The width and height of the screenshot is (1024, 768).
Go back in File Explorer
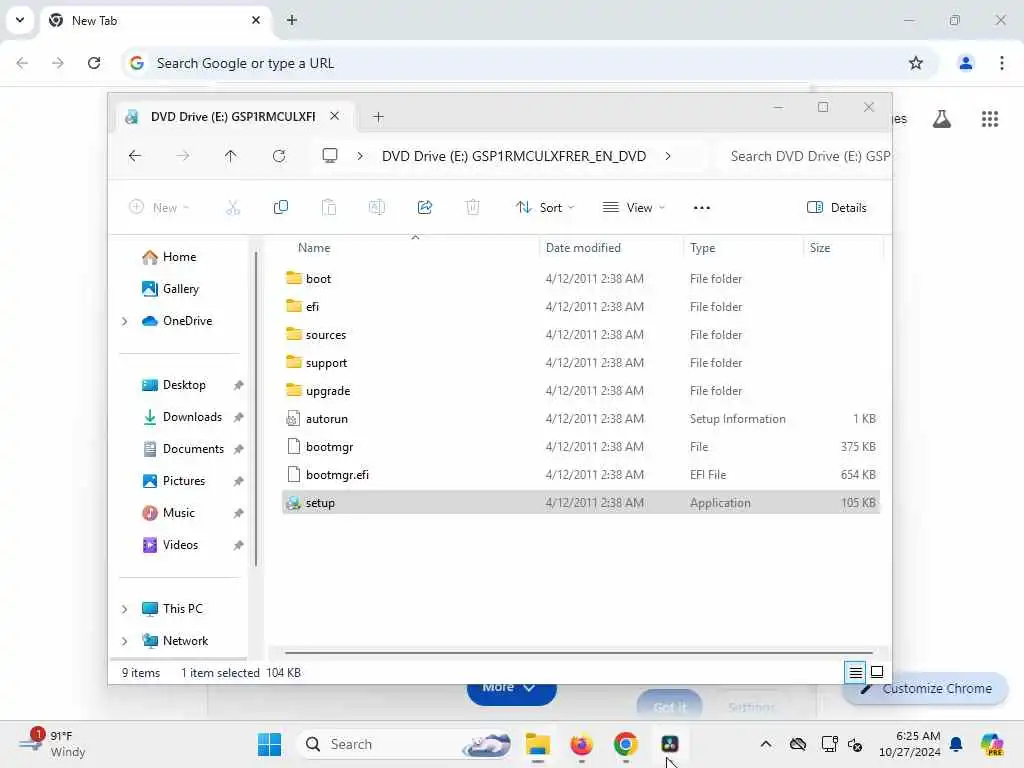click(x=135, y=156)
